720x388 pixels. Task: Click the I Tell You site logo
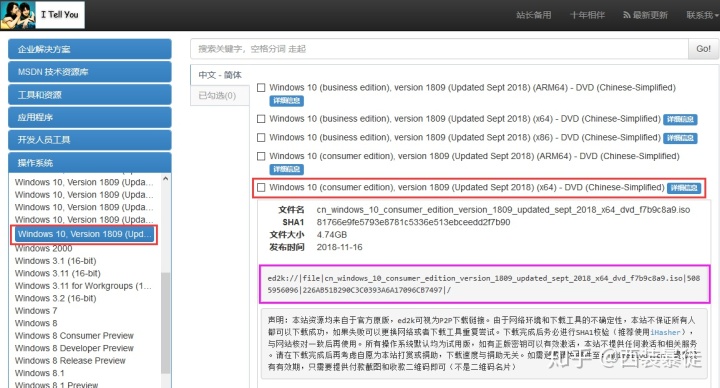(x=42, y=15)
